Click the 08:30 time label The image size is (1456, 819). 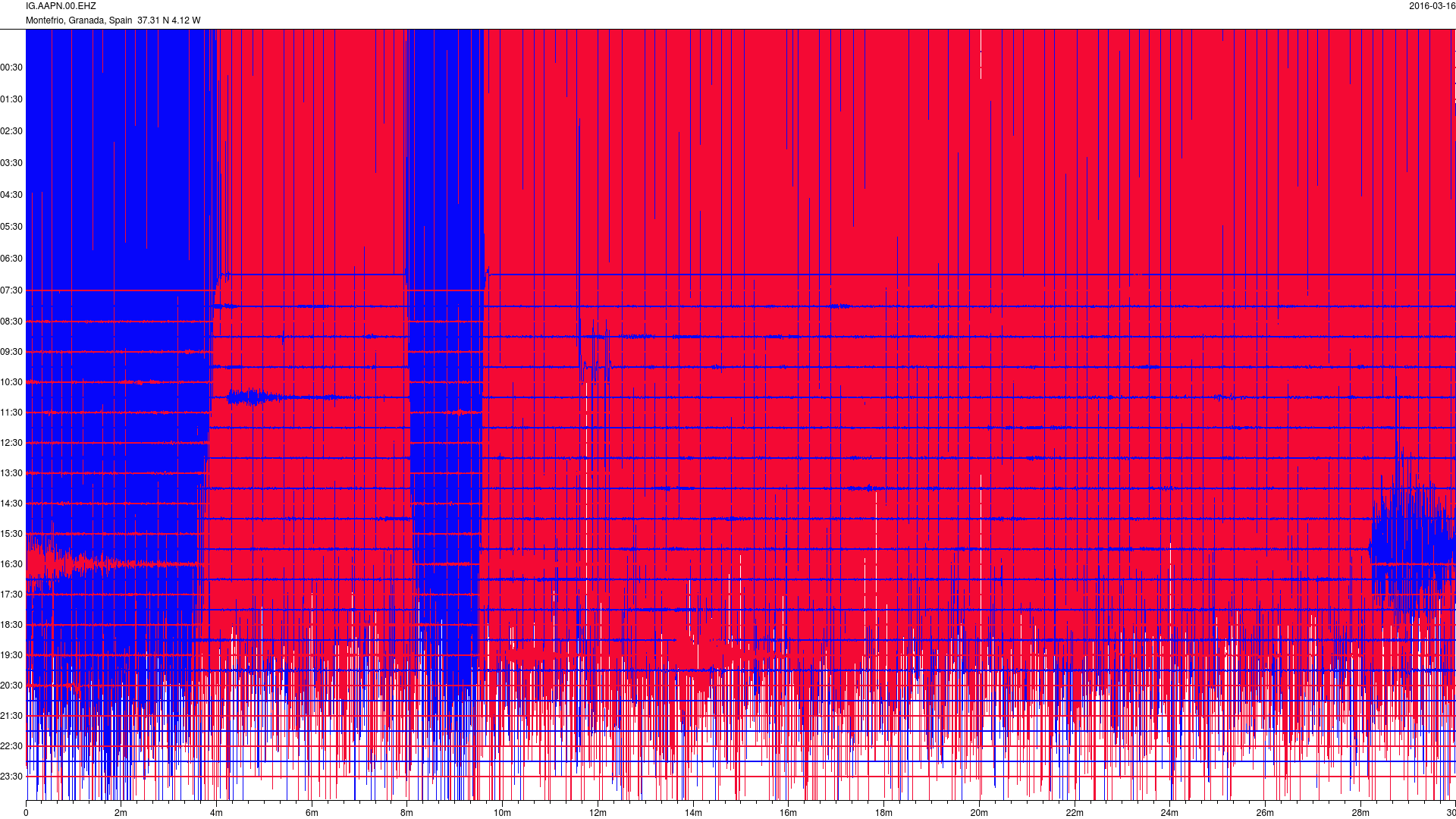click(11, 322)
